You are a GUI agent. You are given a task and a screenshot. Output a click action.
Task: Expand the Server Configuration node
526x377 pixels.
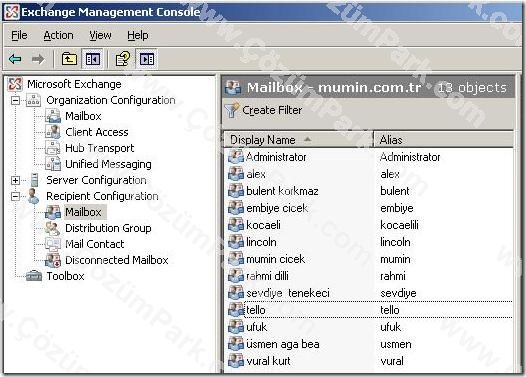pyautogui.click(x=15, y=180)
